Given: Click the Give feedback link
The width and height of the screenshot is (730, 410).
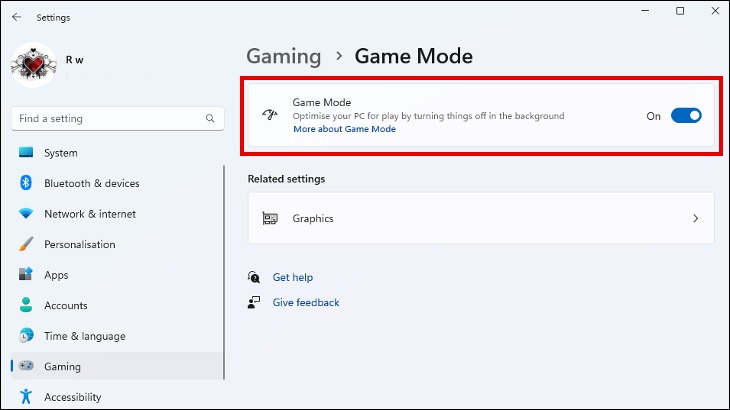Looking at the screenshot, I should (x=306, y=302).
